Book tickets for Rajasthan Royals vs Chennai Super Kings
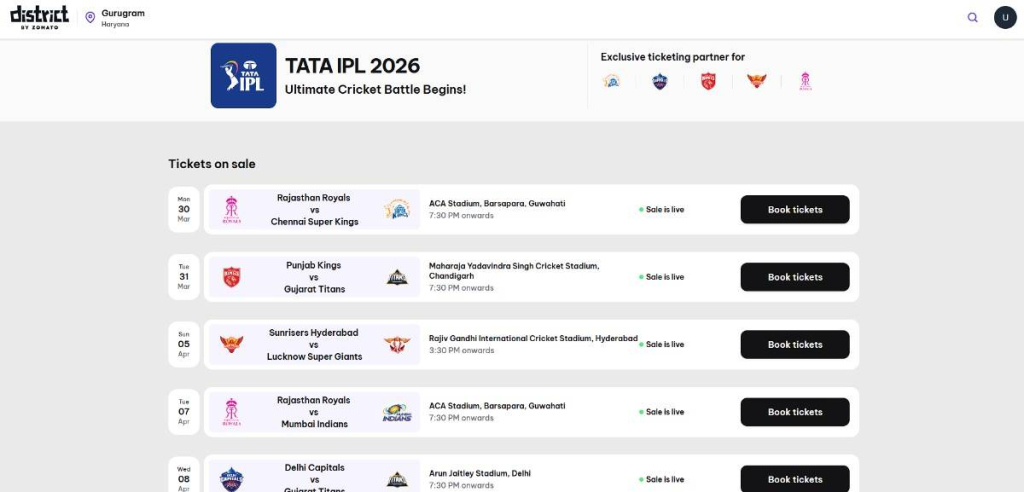The height and width of the screenshot is (492, 1024). [794, 210]
